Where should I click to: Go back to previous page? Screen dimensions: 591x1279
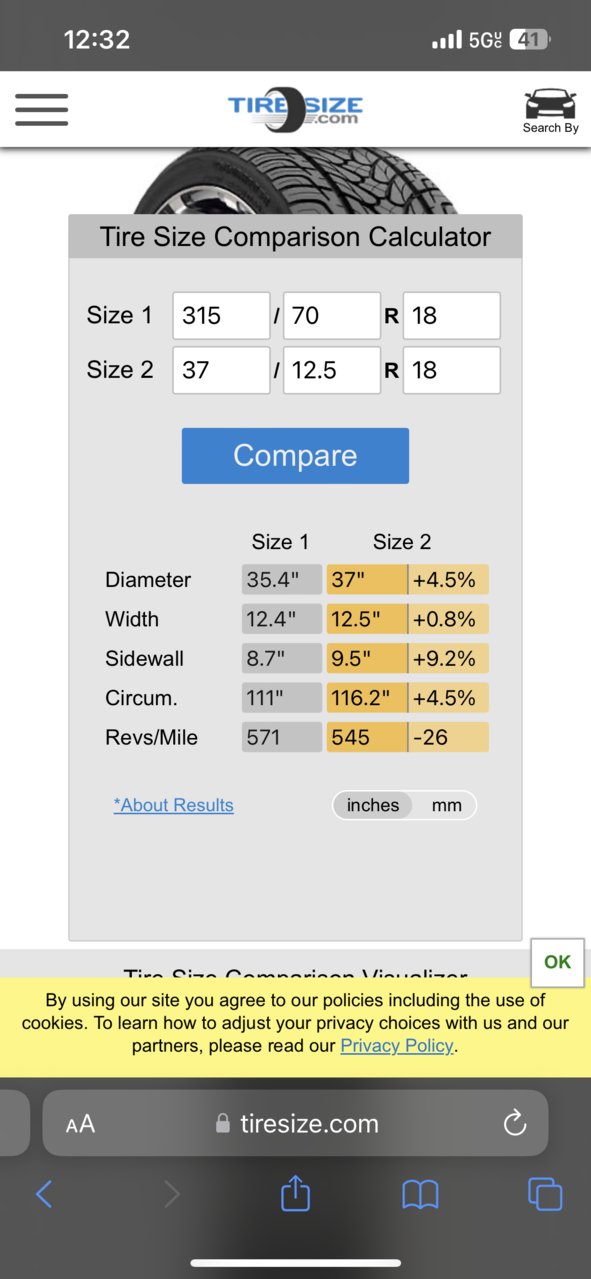[44, 1193]
